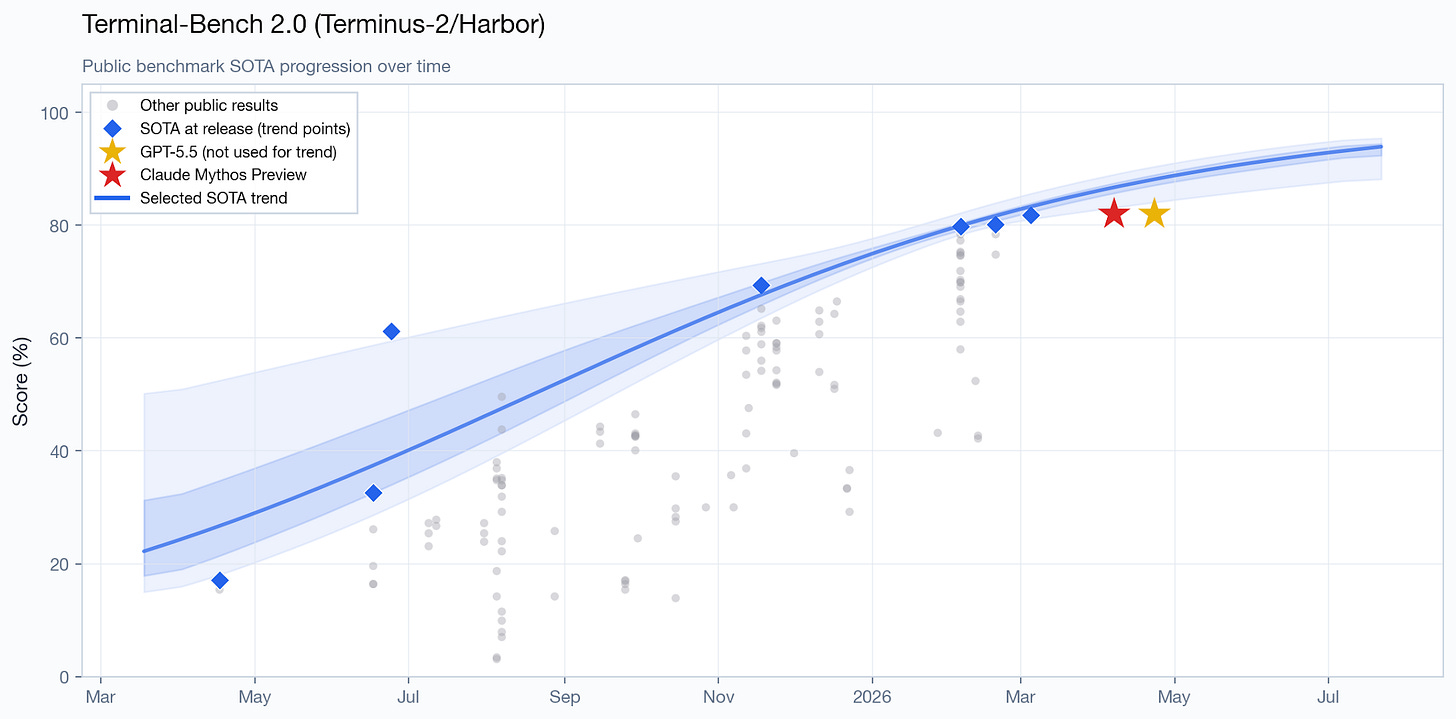Click the 2026 x-axis label
Image resolution: width=1456 pixels, height=719 pixels.
pos(872,695)
